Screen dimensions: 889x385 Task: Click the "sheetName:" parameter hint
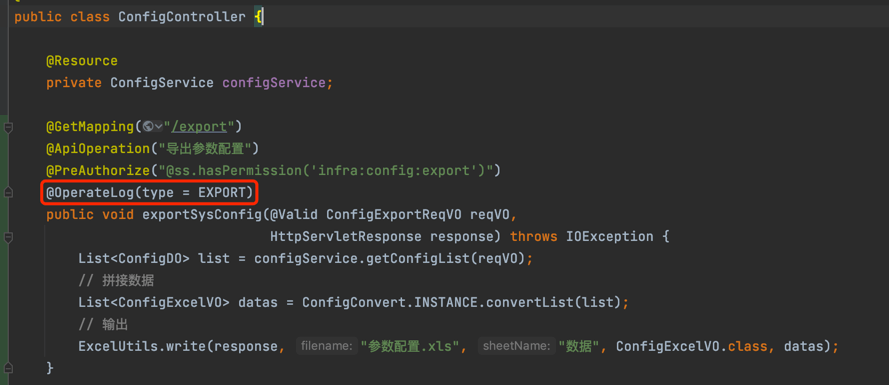(516, 346)
